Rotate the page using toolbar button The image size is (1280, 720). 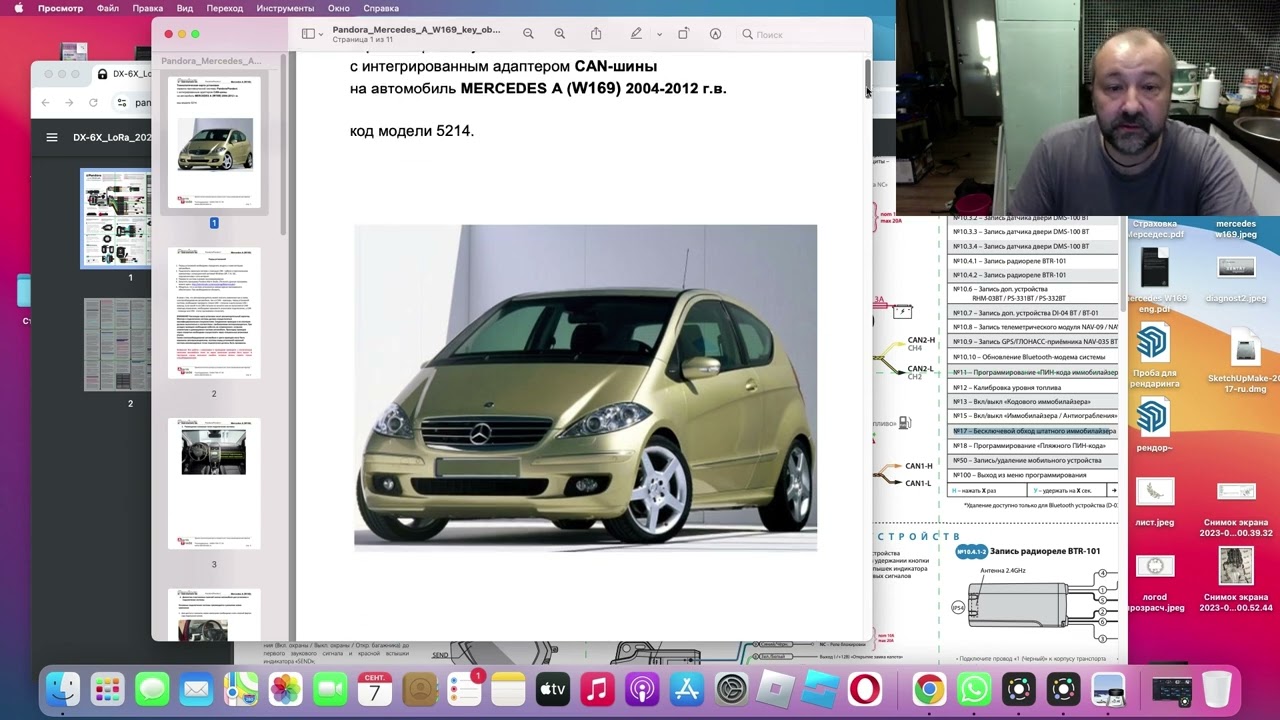(x=683, y=34)
